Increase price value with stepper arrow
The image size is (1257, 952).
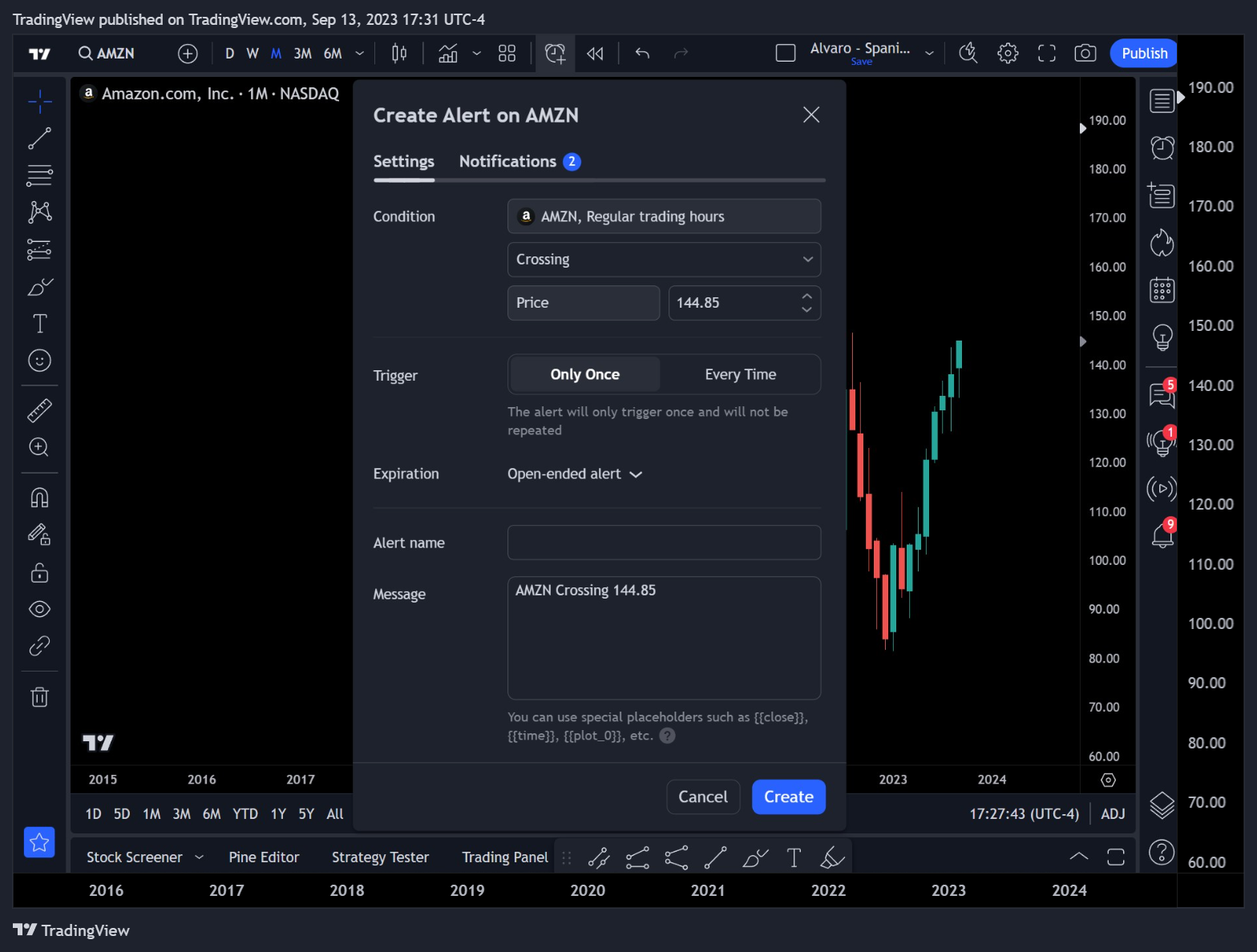(807, 296)
